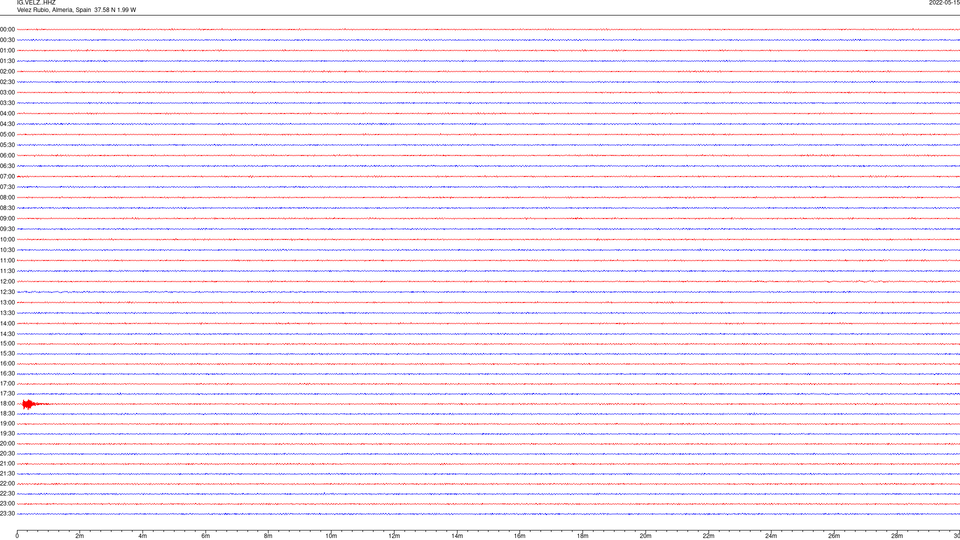This screenshot has width=960, height=540.
Task: Click the date label in the header
Action: [945, 3]
